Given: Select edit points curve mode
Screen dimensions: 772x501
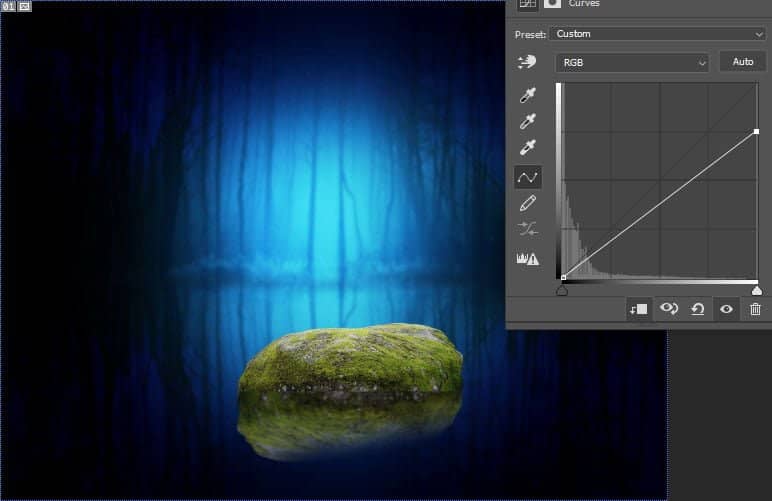Looking at the screenshot, I should (x=528, y=177).
